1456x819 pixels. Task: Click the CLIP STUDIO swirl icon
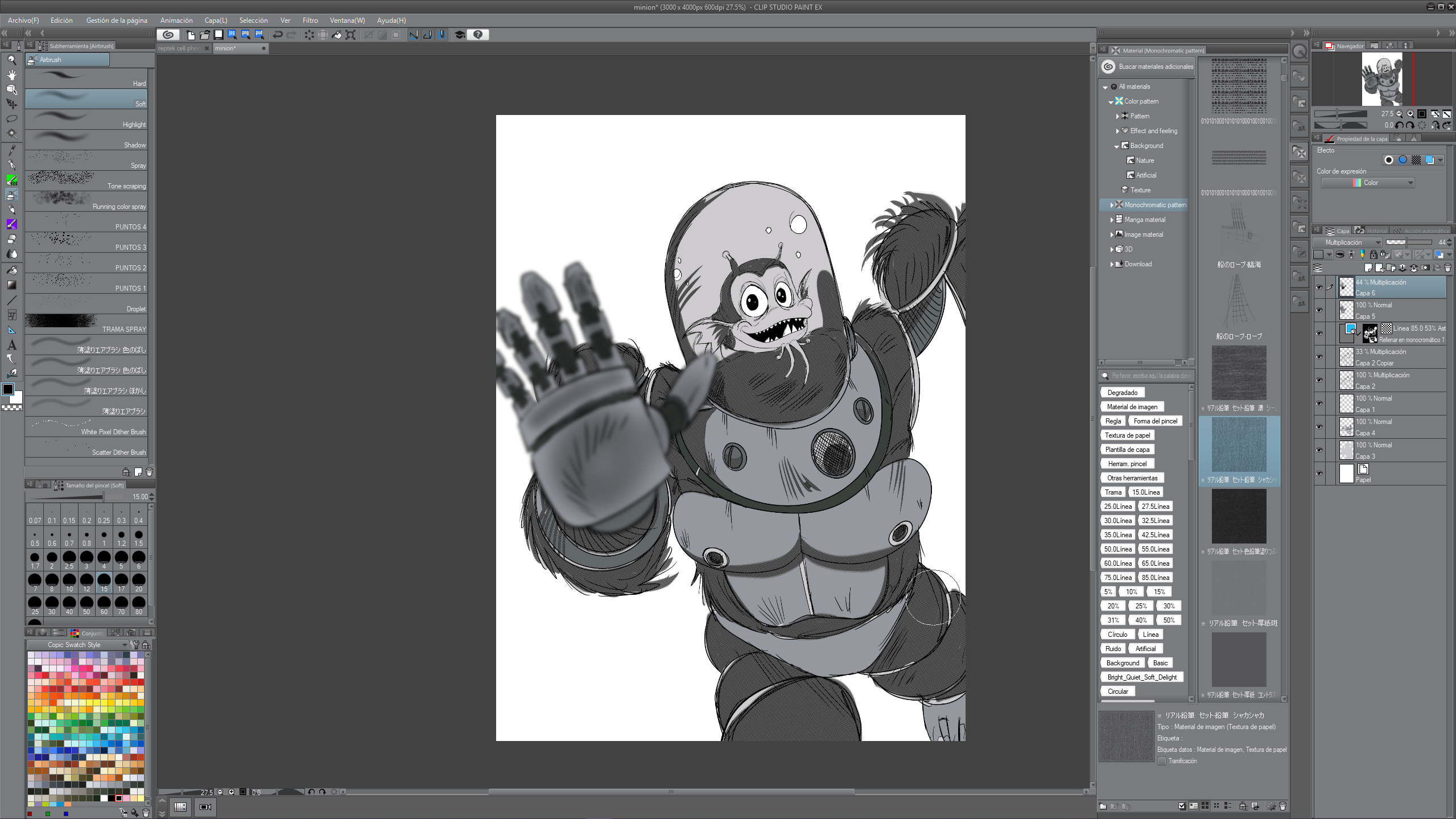click(x=168, y=35)
